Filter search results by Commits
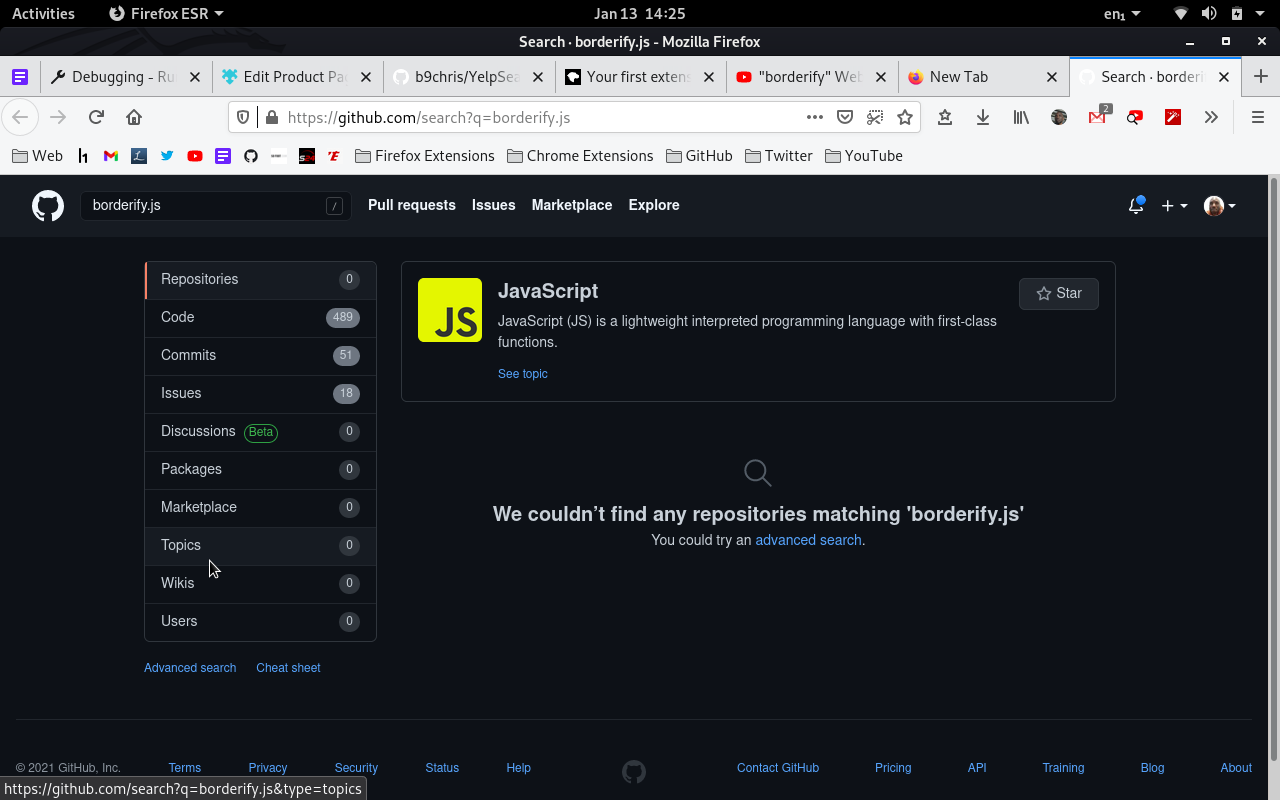This screenshot has width=1280, height=800. point(261,355)
